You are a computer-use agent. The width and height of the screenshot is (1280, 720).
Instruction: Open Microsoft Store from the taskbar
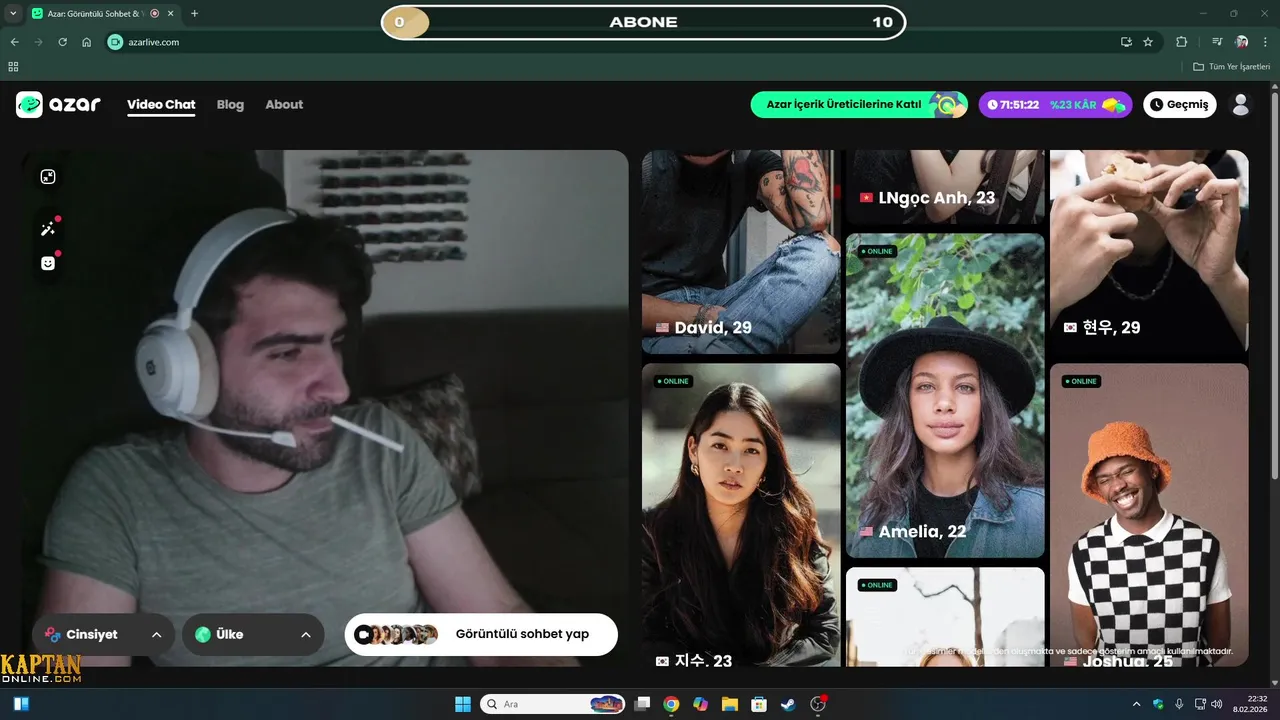coord(758,704)
